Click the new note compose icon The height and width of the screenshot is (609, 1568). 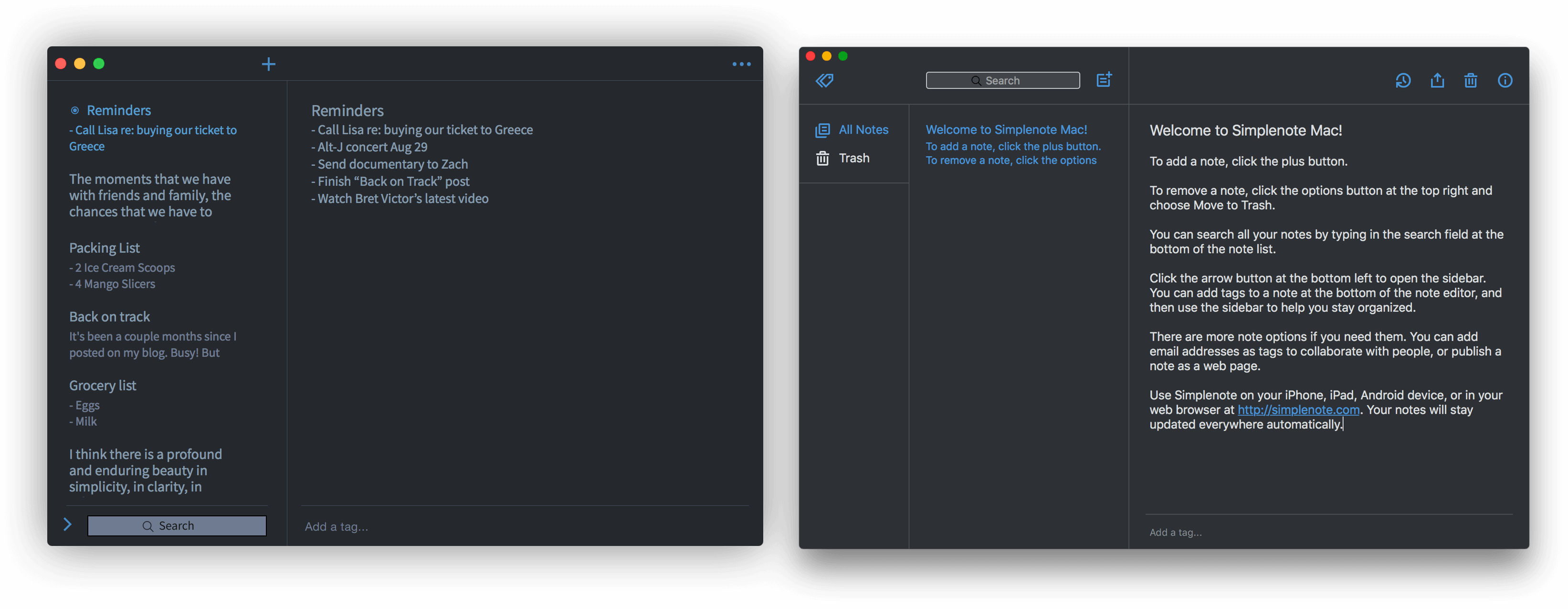tap(1104, 80)
